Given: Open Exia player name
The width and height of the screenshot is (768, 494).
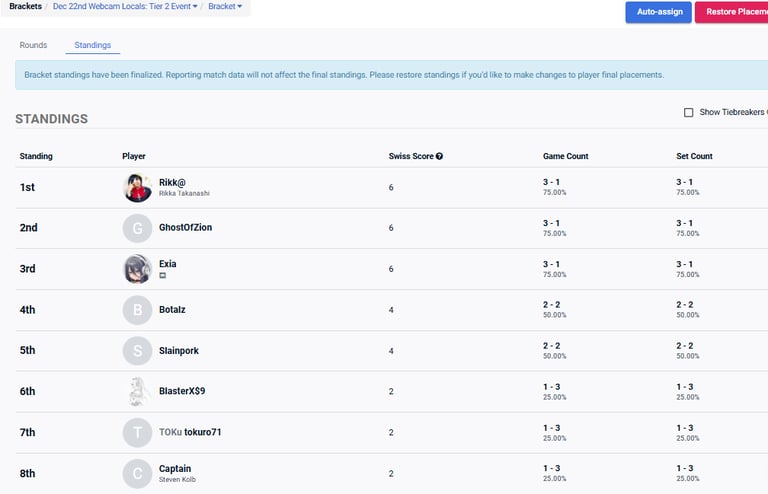Looking at the screenshot, I should click(168, 264).
